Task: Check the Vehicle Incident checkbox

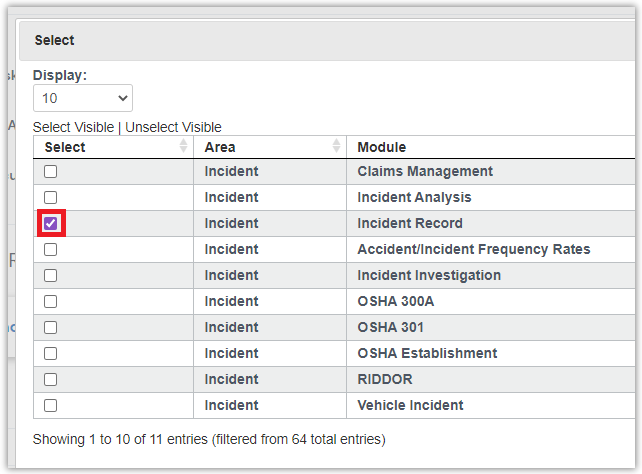Action: tap(51, 405)
